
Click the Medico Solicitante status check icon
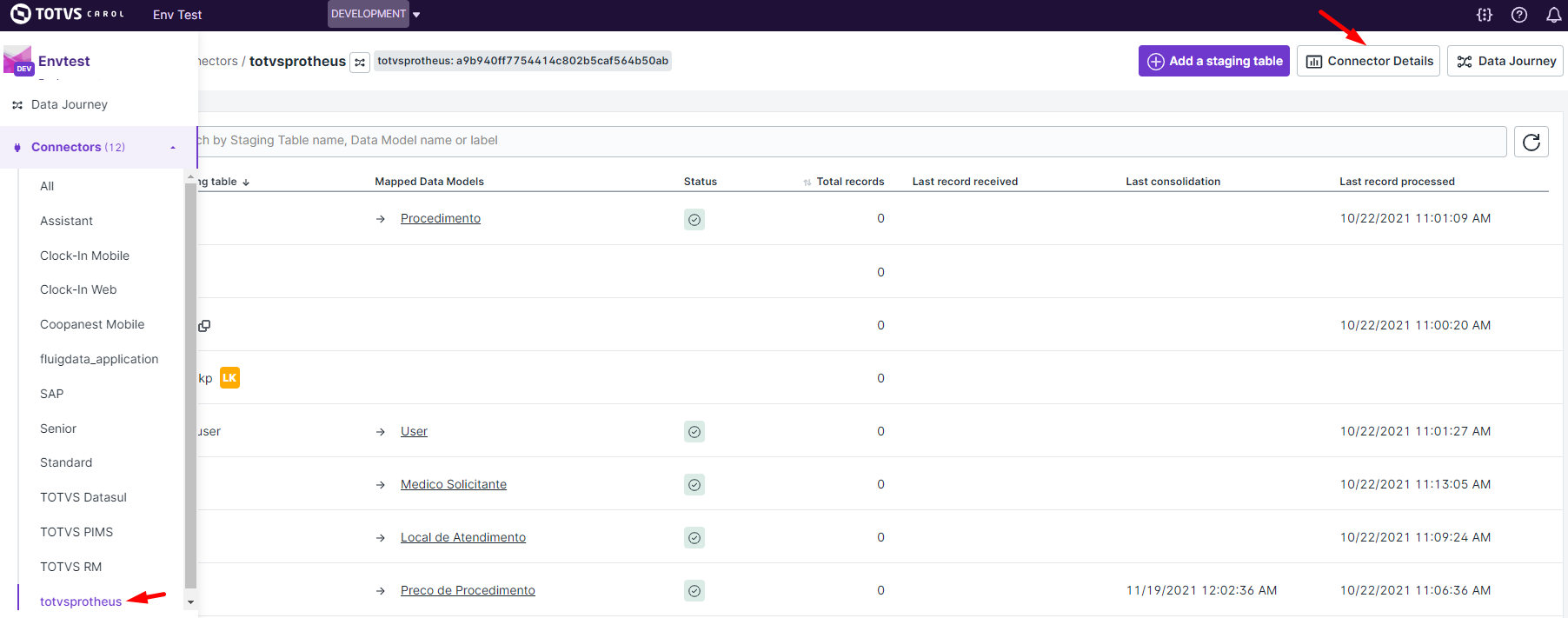point(694,485)
